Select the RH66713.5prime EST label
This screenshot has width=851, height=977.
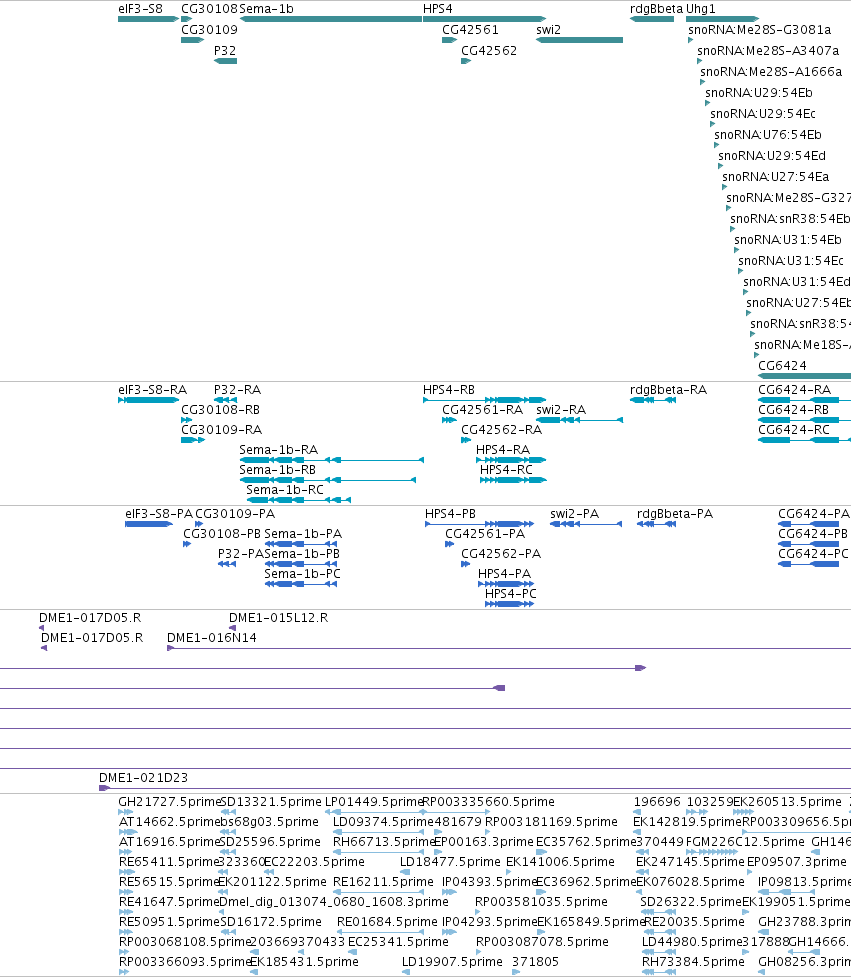tap(384, 841)
